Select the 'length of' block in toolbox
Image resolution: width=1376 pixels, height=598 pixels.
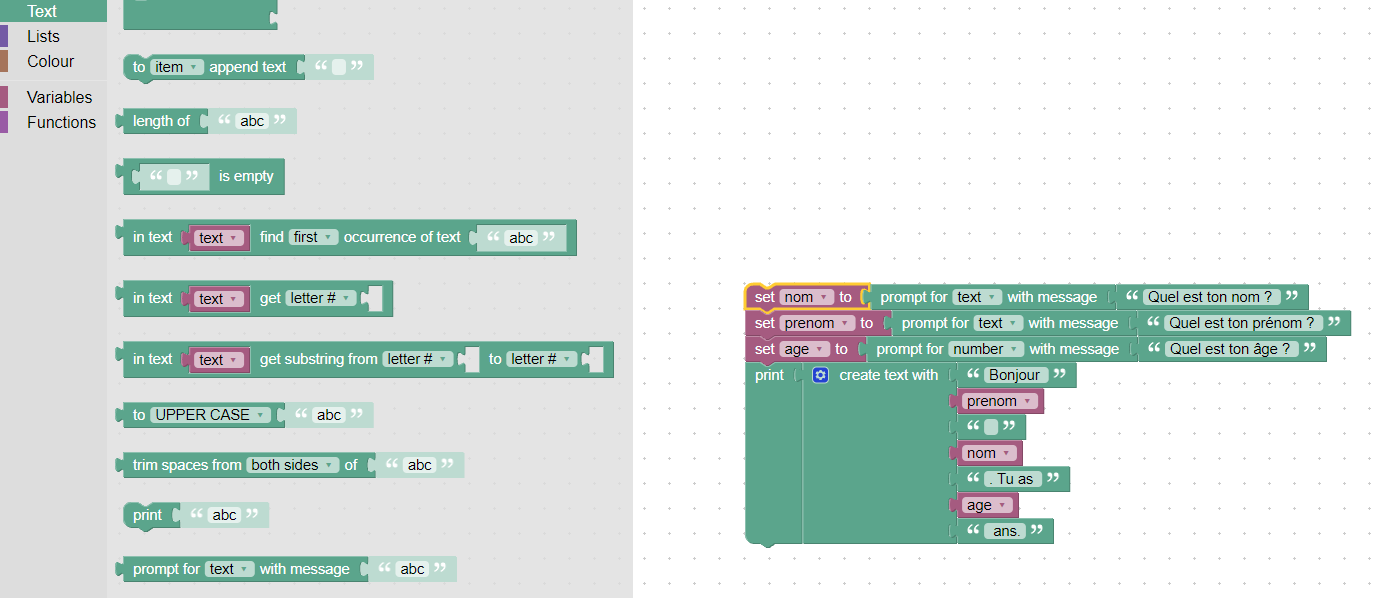coord(161,121)
